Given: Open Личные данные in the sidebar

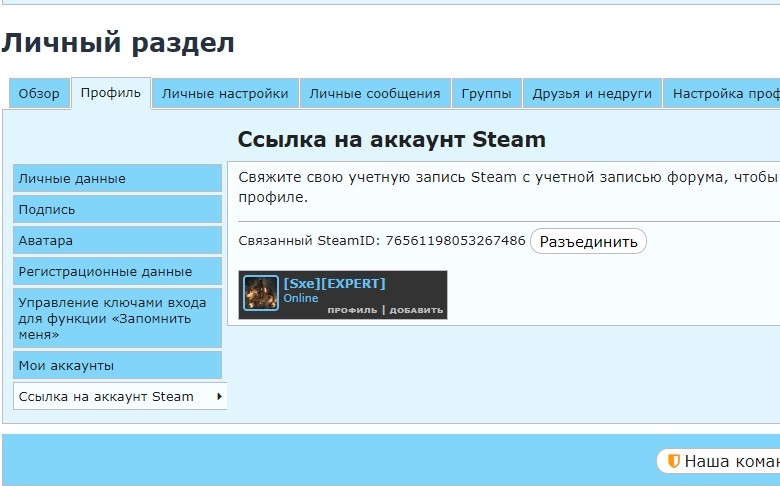Looking at the screenshot, I should (x=117, y=179).
